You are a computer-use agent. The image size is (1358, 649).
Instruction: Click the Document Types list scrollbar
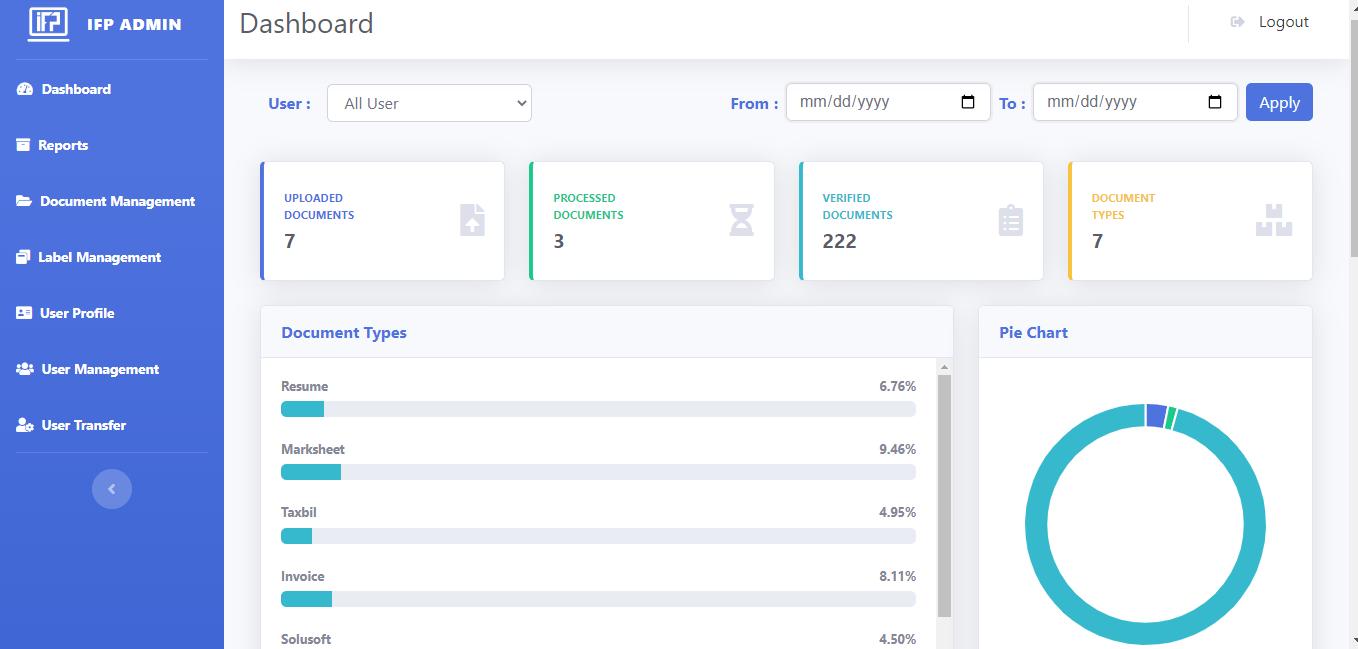click(x=944, y=497)
